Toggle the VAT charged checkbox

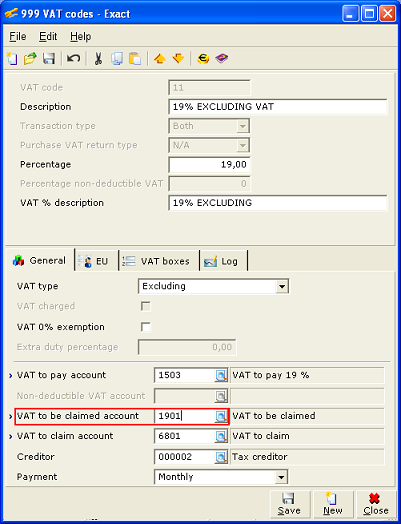146,306
